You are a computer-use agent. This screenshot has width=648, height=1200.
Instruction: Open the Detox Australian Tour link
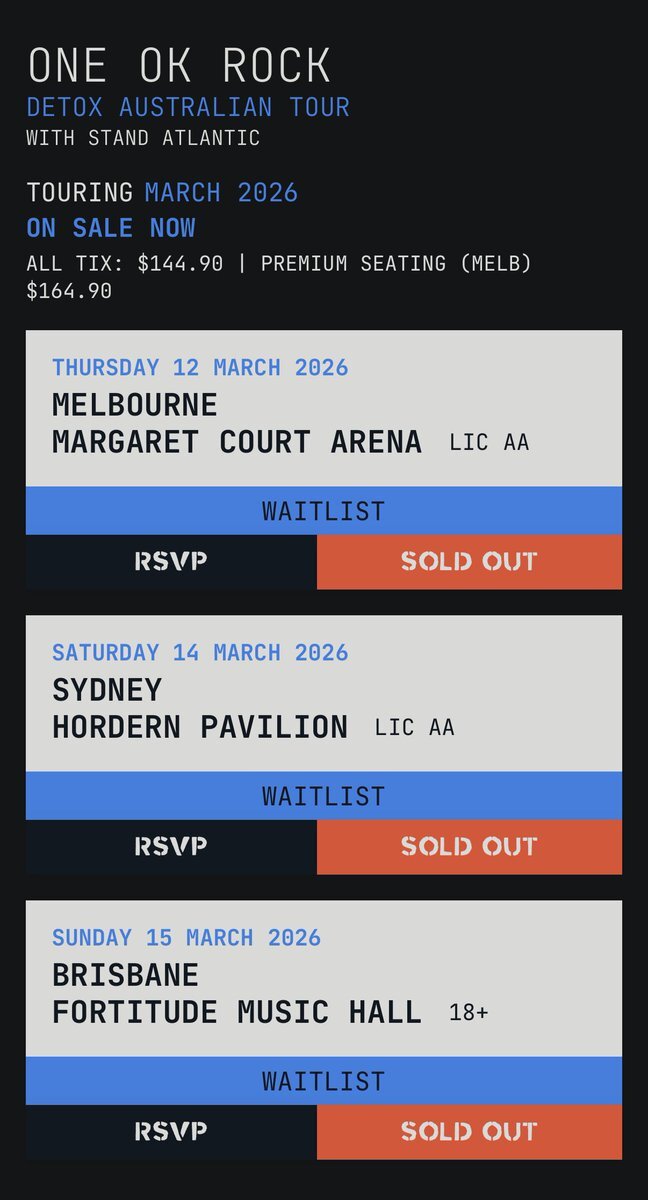coord(188,107)
